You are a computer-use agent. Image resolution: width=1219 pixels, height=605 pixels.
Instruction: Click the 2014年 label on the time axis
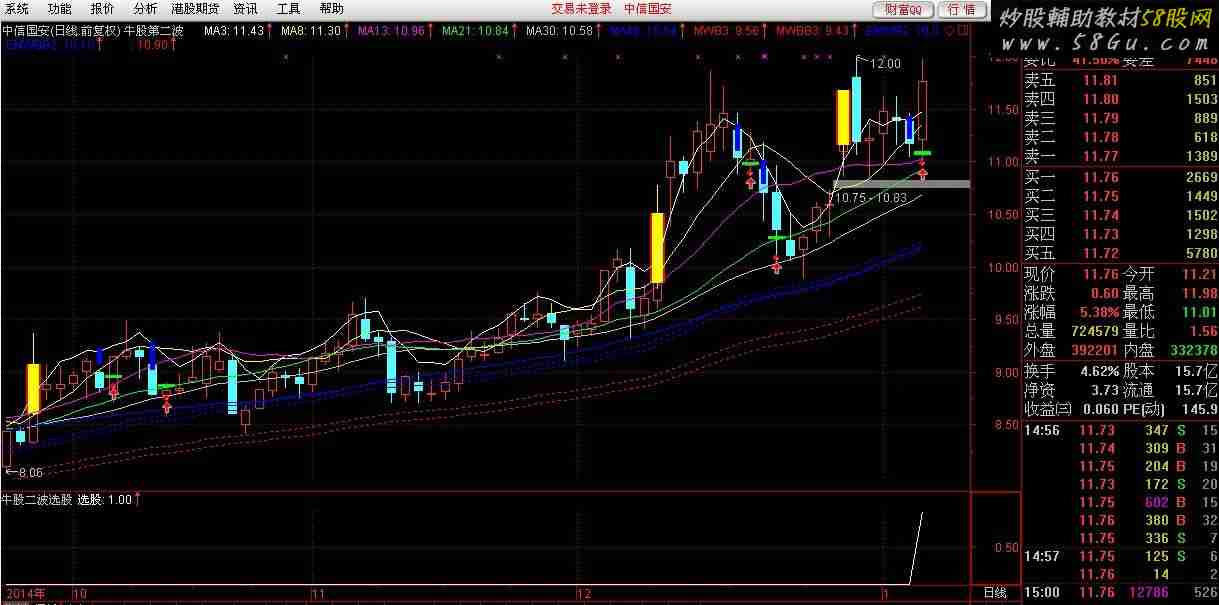pos(25,594)
